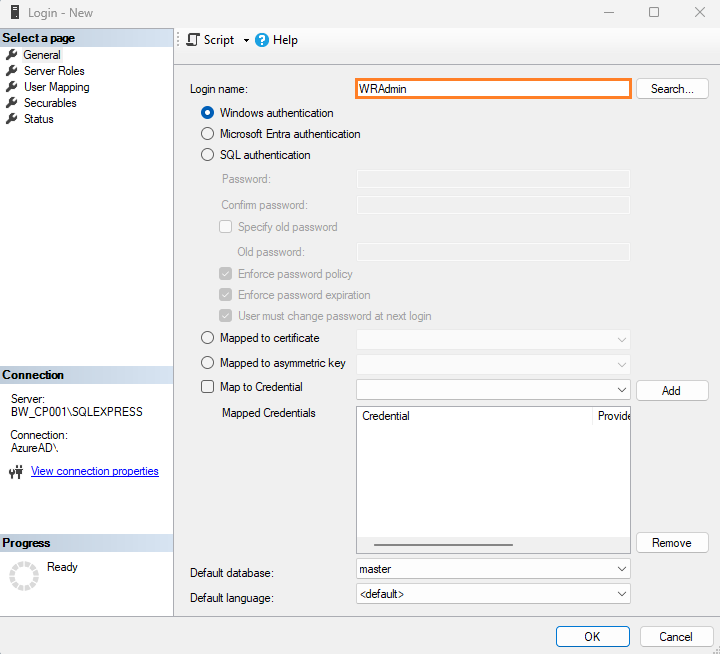Click the Confirm password input field
720x654 pixels.
(493, 205)
